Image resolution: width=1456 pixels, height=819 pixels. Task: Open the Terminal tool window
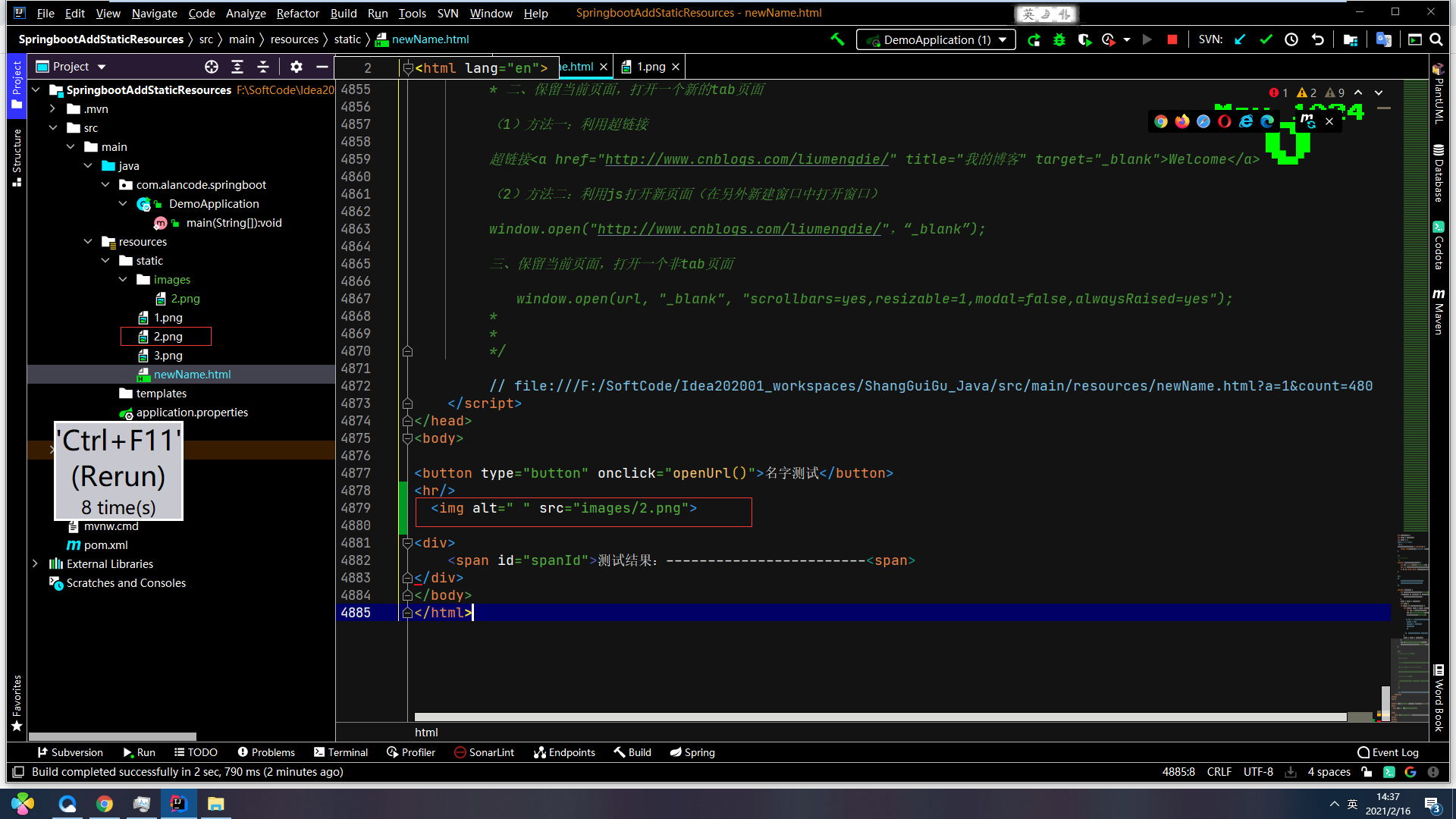(x=340, y=752)
